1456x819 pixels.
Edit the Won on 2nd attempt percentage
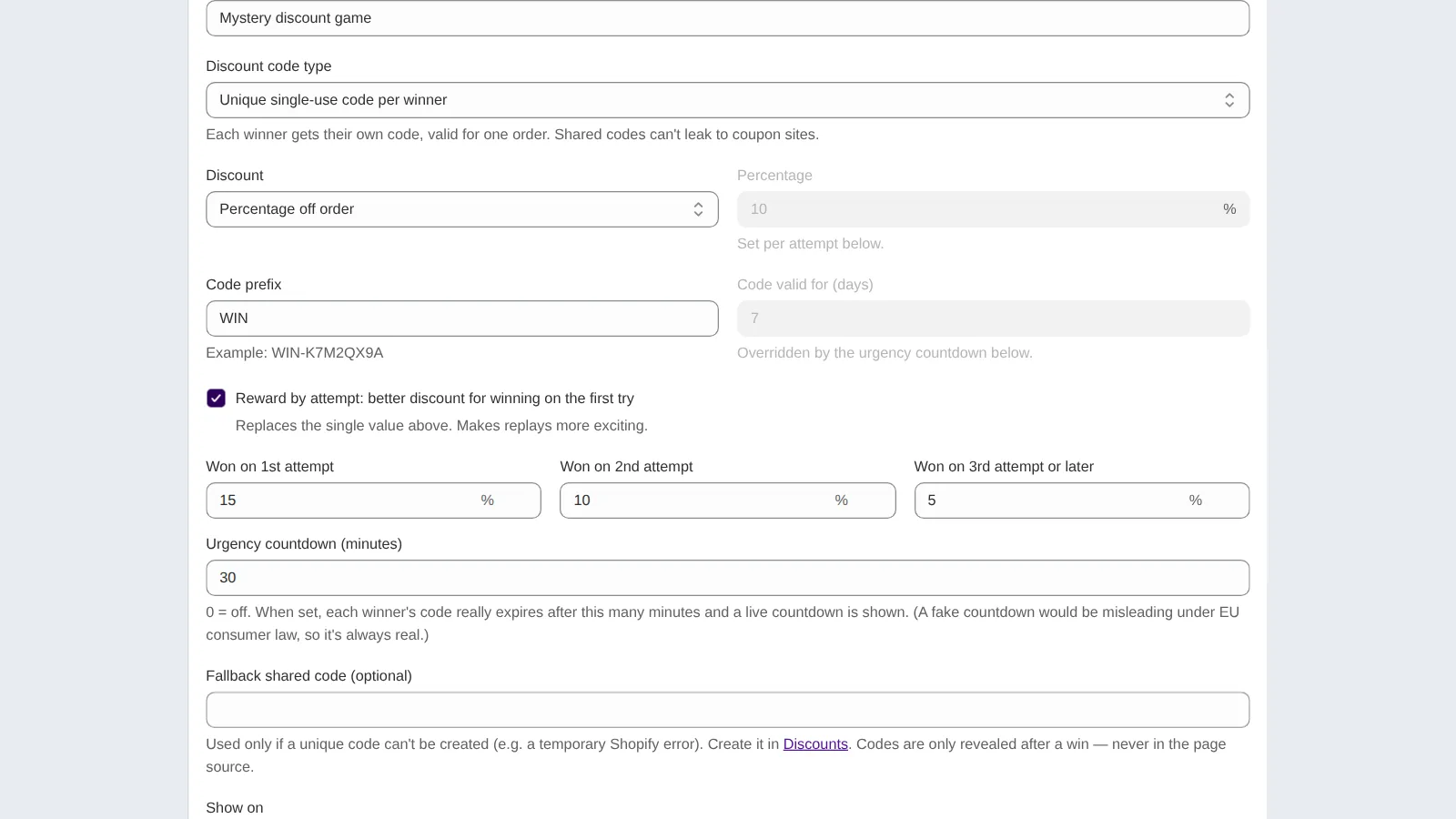[x=727, y=500]
